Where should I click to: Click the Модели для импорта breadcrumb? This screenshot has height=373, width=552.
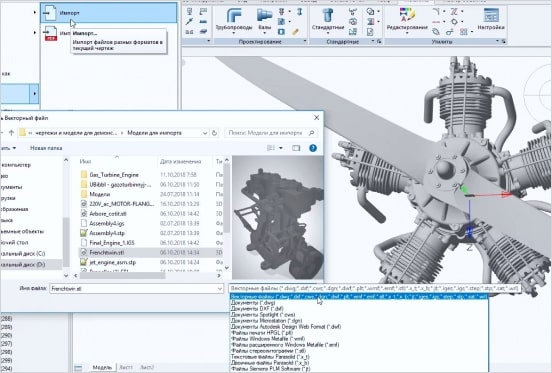pyautogui.click(x=154, y=133)
